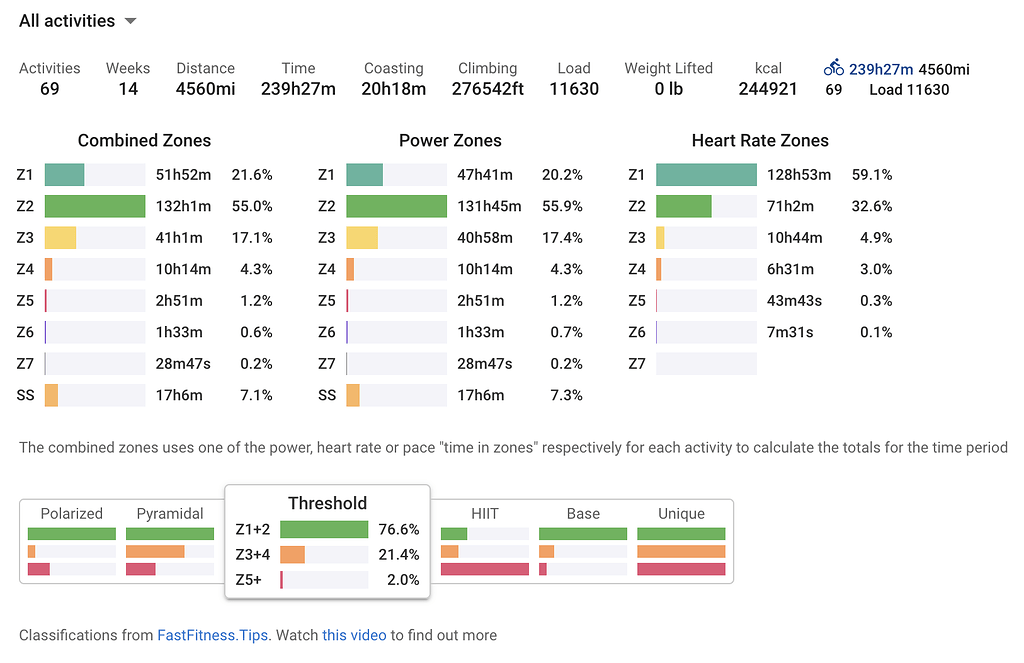Click the blue bicycle icon in summary row
Viewport: 1024px width, 663px height.
click(x=833, y=69)
